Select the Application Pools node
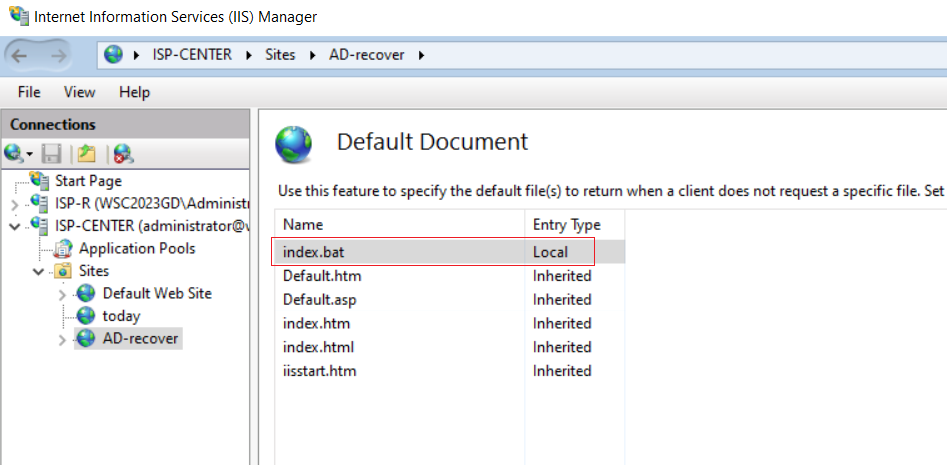 pyautogui.click(x=136, y=248)
